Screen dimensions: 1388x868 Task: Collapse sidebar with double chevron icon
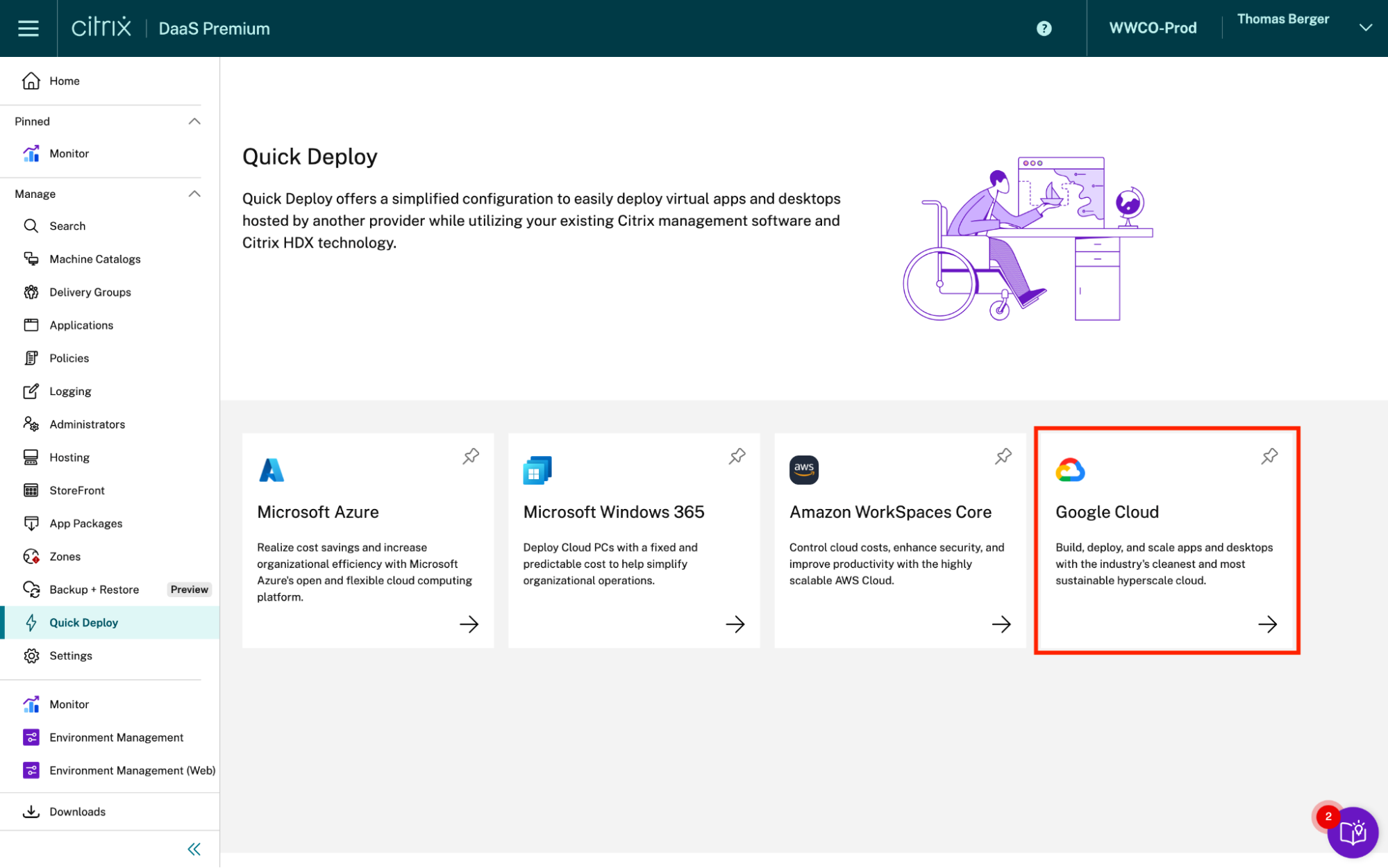click(x=194, y=849)
